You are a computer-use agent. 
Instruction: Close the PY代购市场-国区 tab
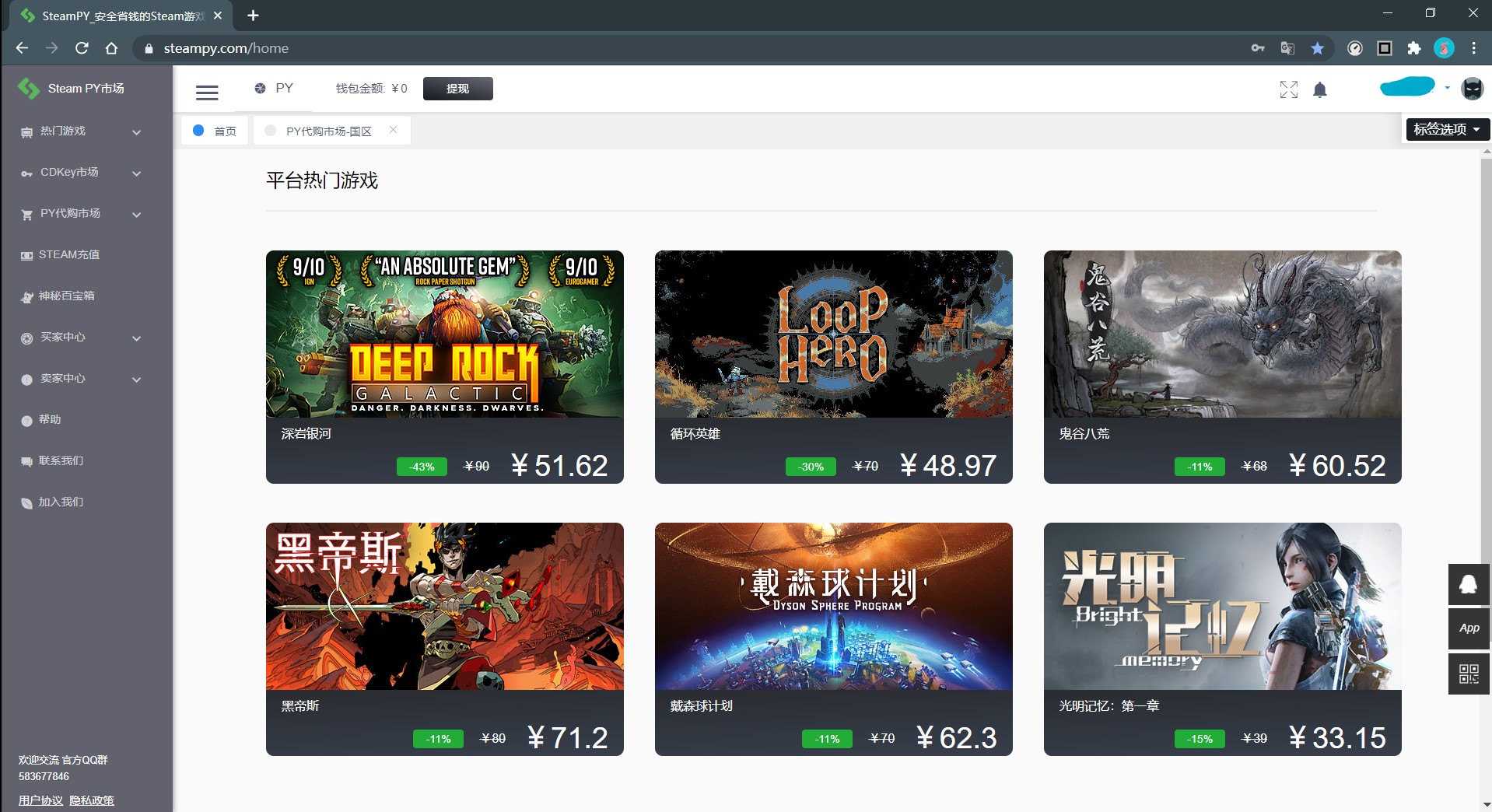coord(394,130)
